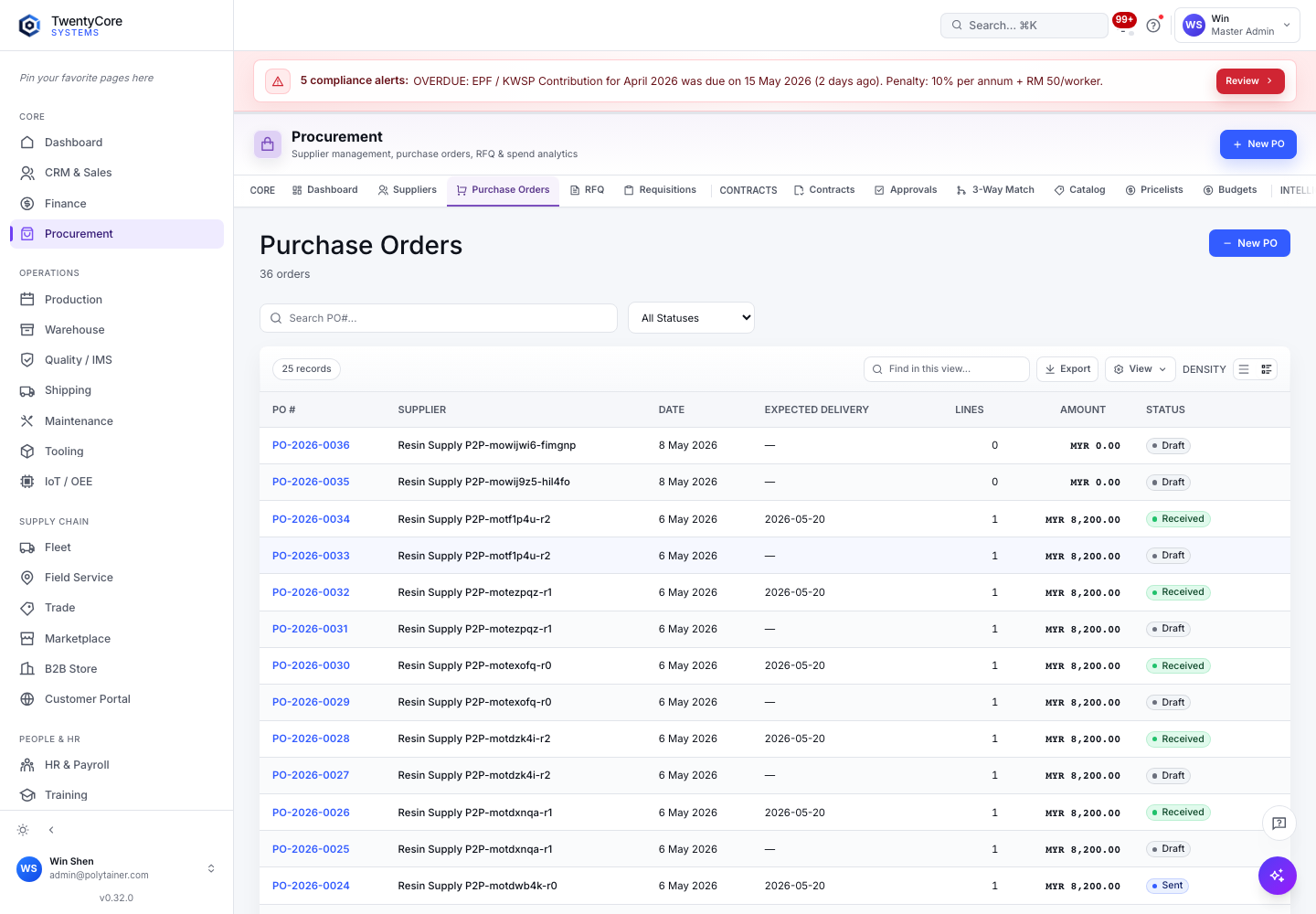Open purchase order PO-2026-0030

[311, 665]
